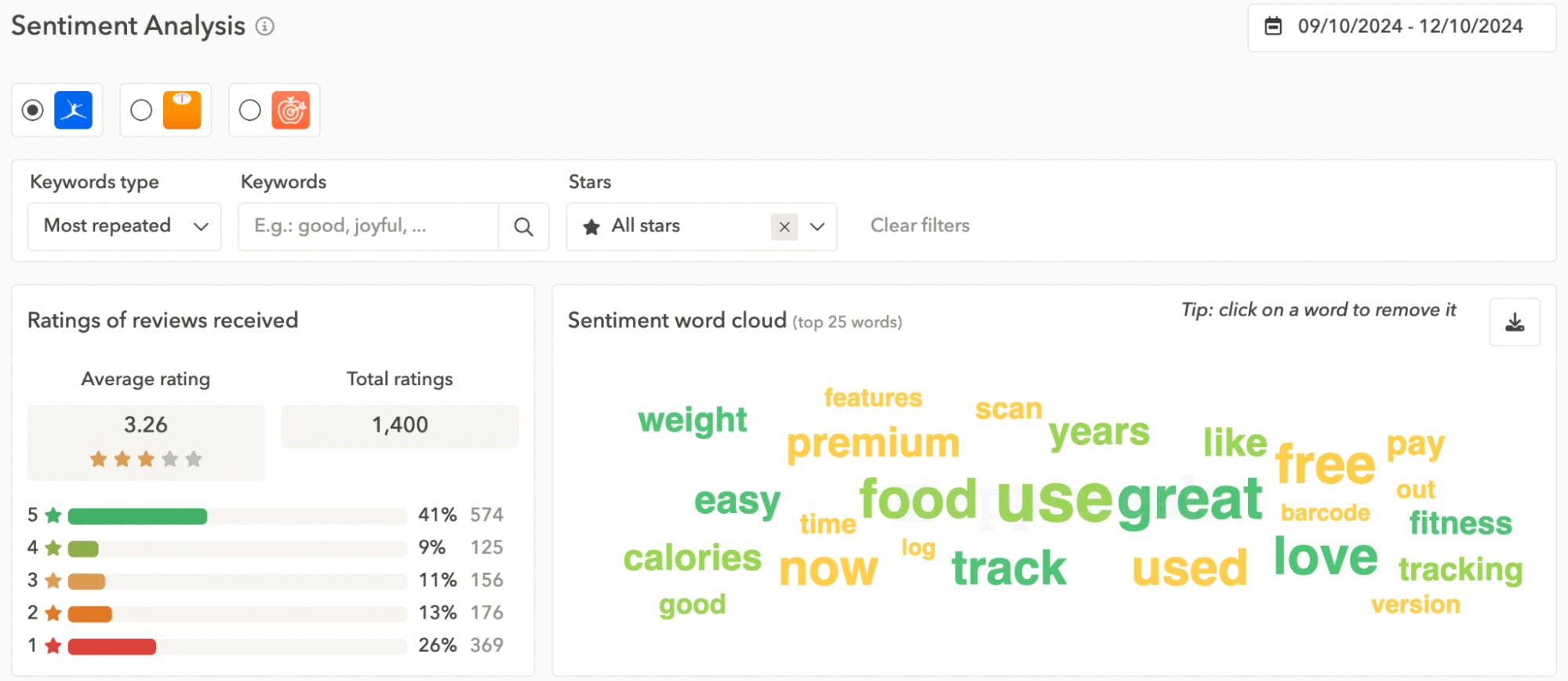This screenshot has height=681, width=1568.
Task: Open the Most repeated keywords type dropdown
Action: [x=124, y=227]
